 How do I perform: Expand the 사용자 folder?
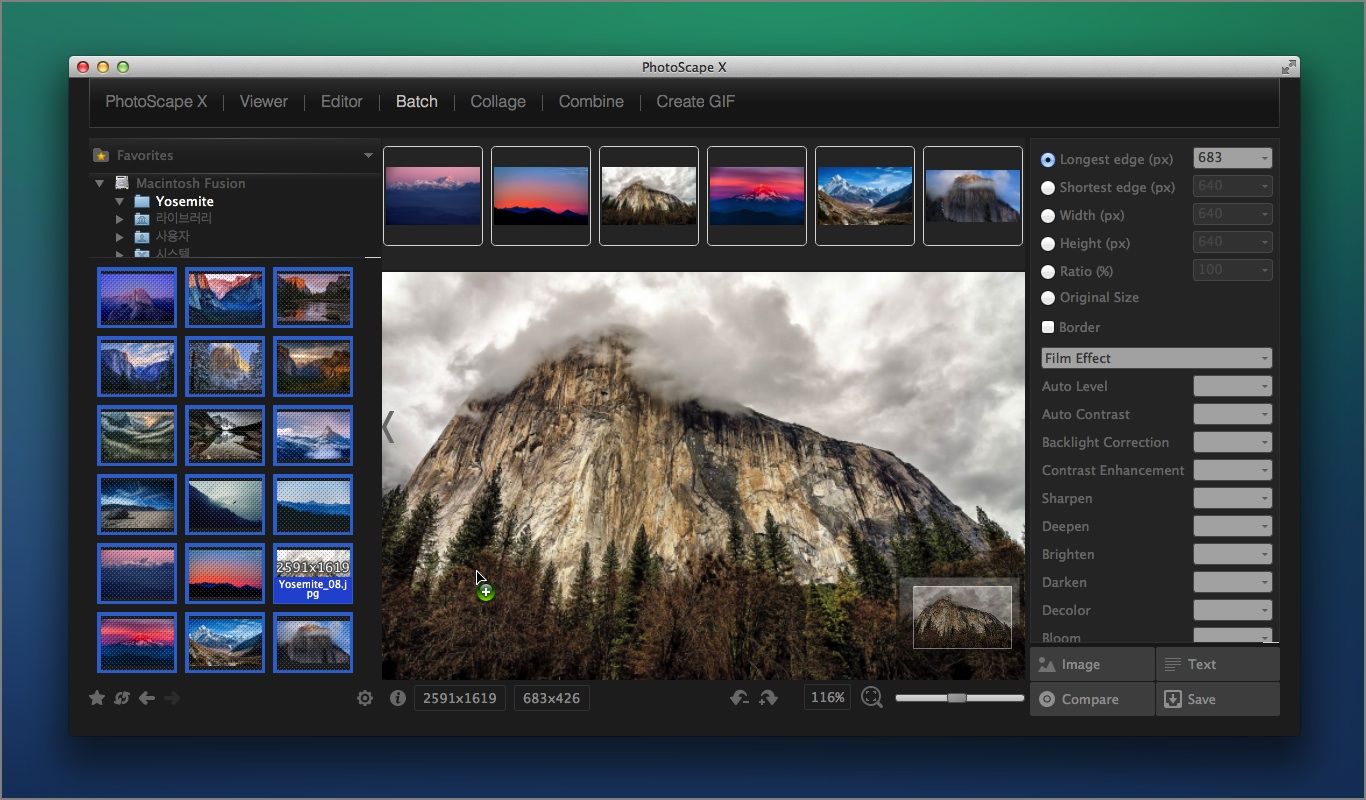click(119, 237)
